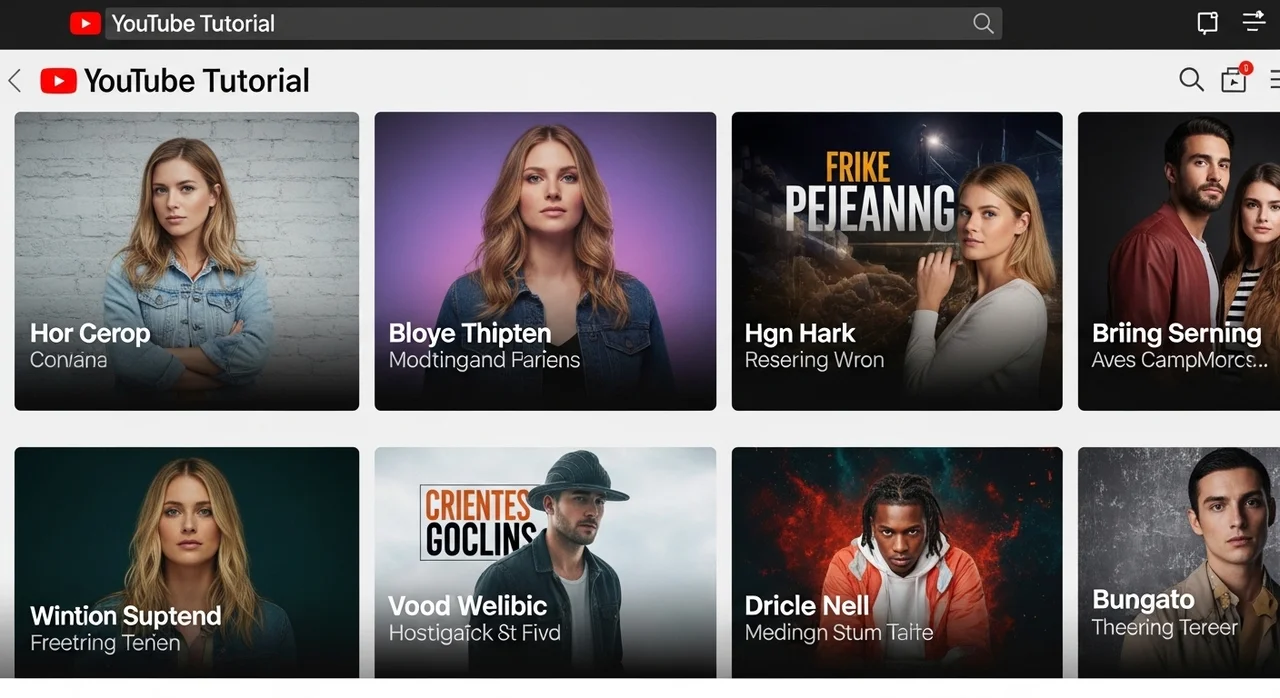Open the video library icon with red badge
The width and height of the screenshot is (1280, 698).
1234,81
